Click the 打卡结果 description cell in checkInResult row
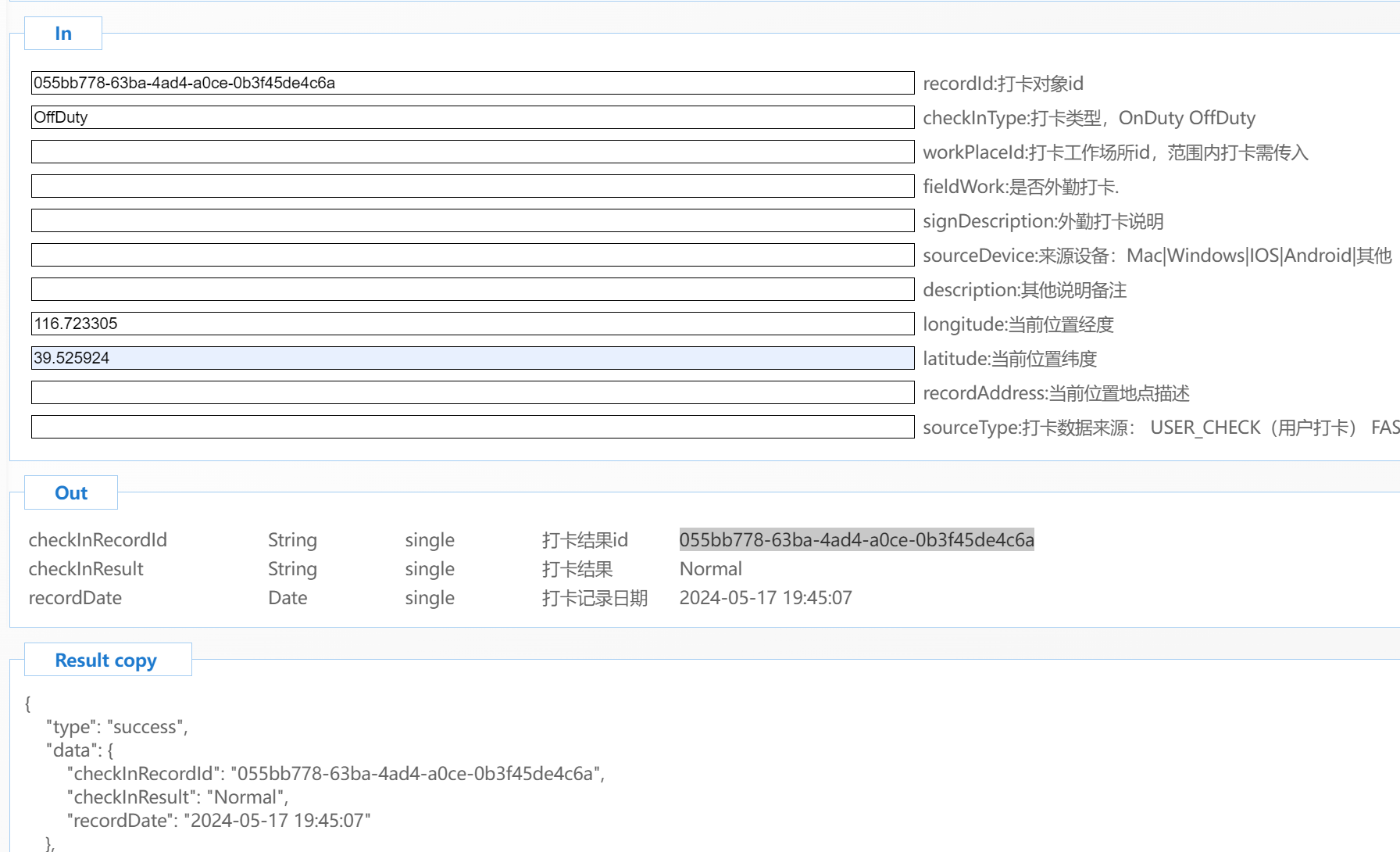The width and height of the screenshot is (1400, 852). tap(577, 569)
